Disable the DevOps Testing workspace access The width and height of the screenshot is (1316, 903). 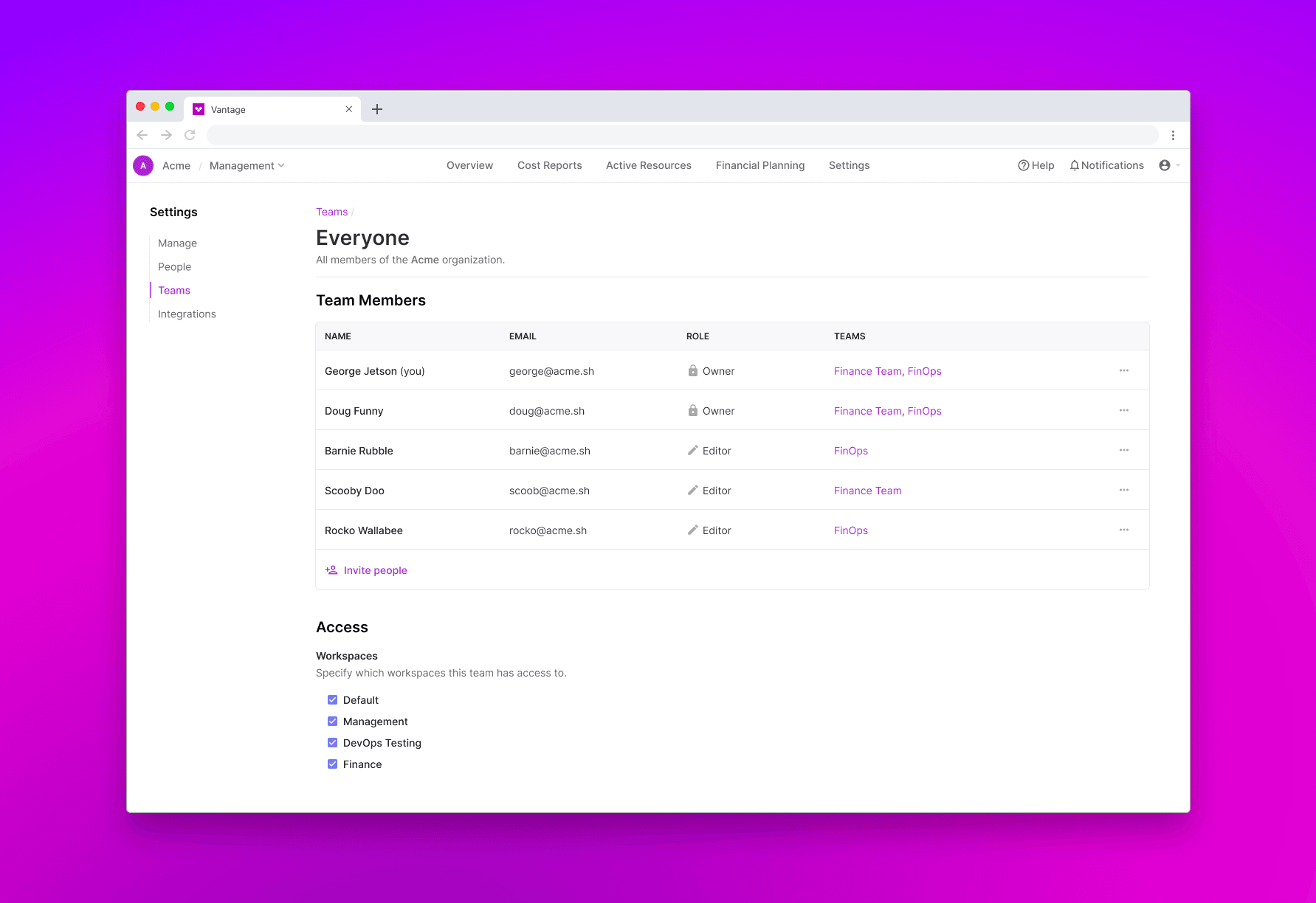tap(333, 742)
